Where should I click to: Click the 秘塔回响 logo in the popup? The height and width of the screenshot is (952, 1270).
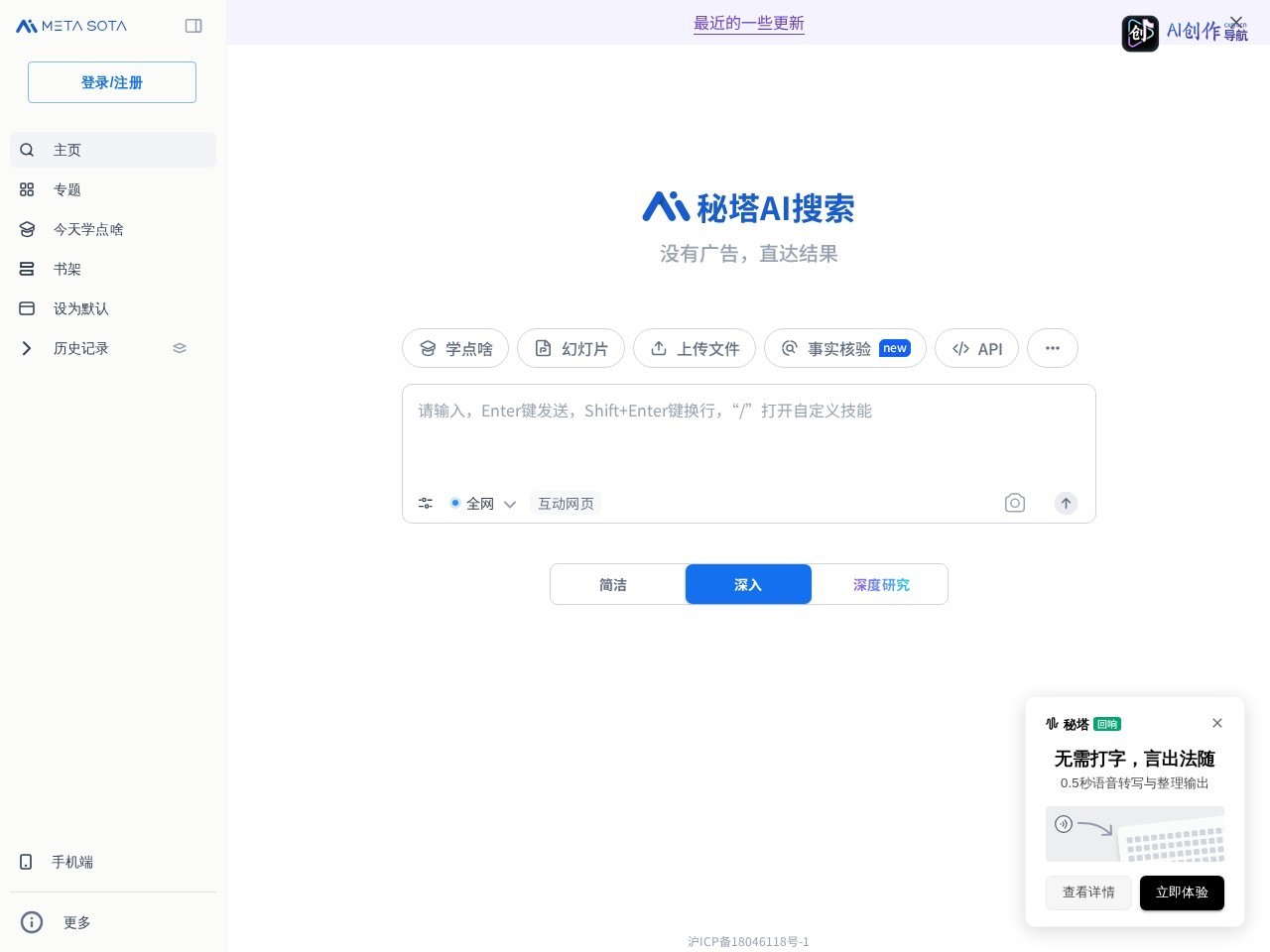[1083, 724]
